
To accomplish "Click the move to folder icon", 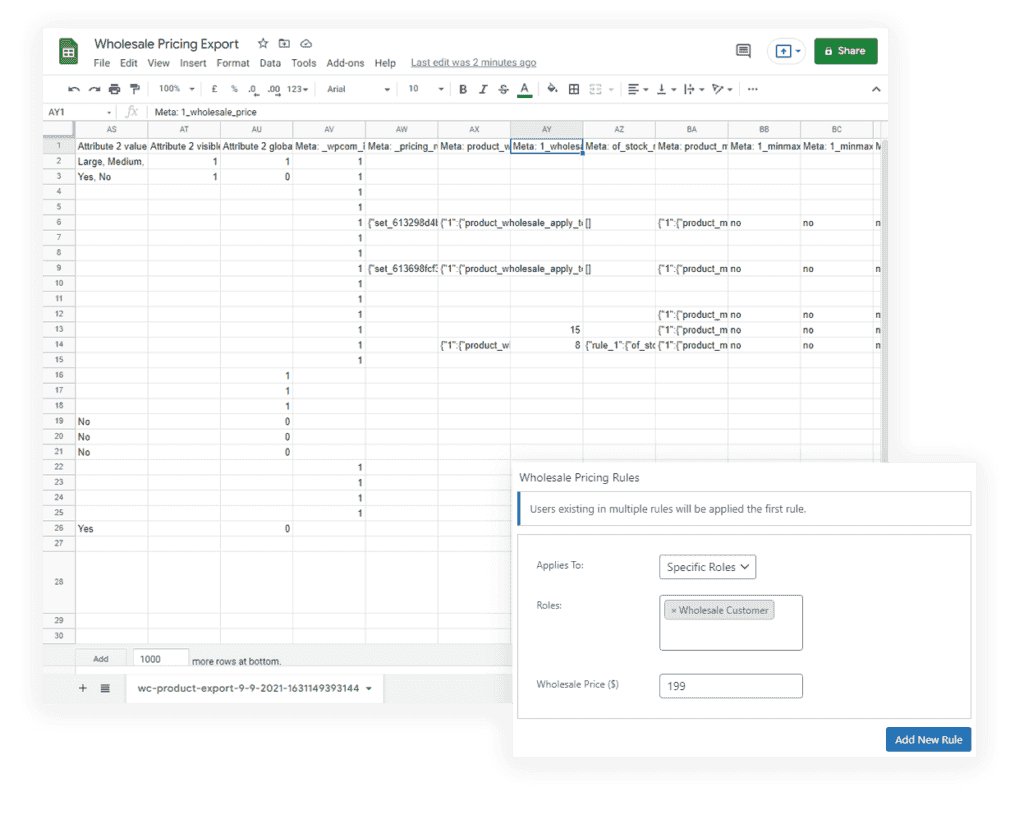I will [284, 43].
